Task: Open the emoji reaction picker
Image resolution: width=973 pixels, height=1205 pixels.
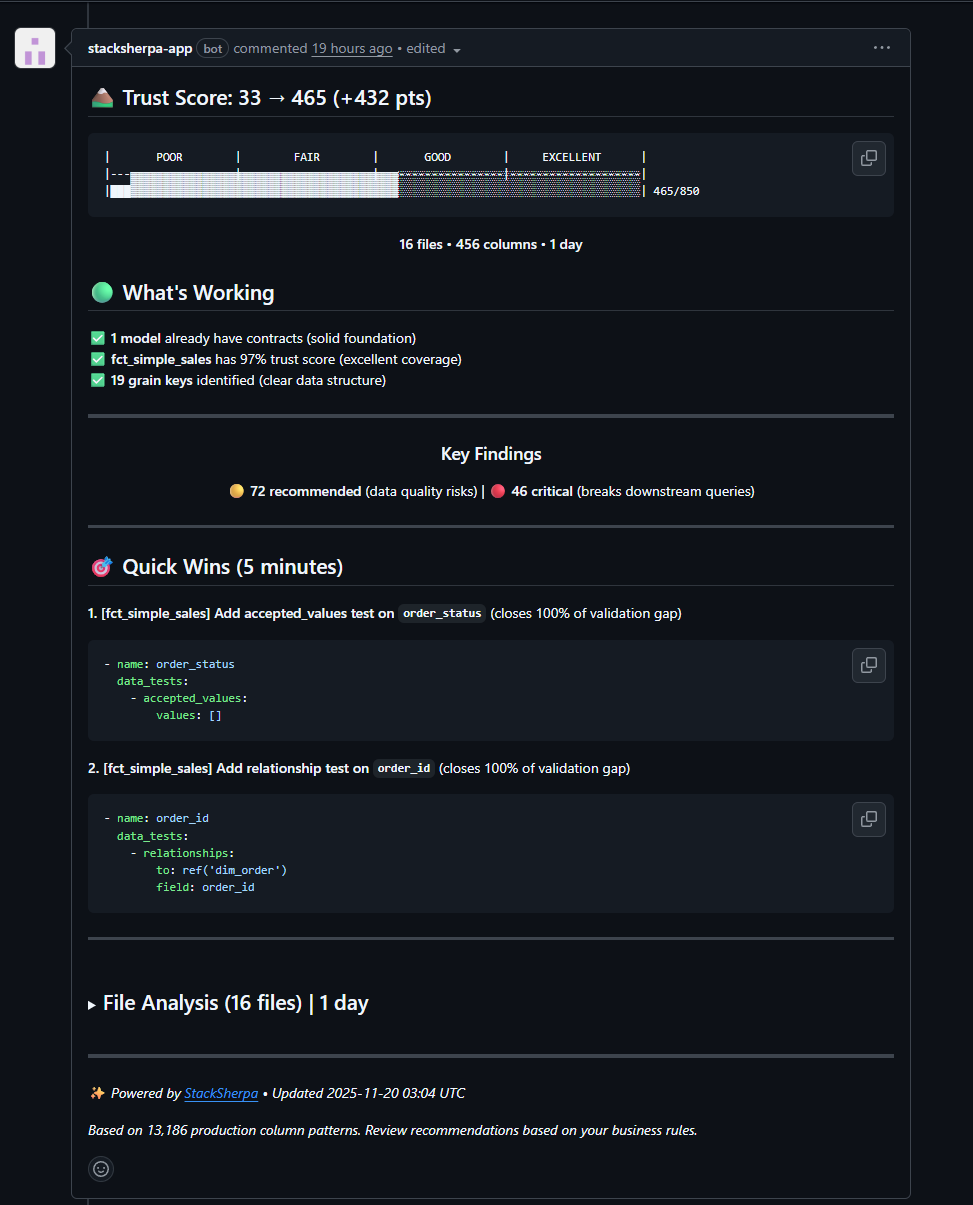Action: (101, 1168)
